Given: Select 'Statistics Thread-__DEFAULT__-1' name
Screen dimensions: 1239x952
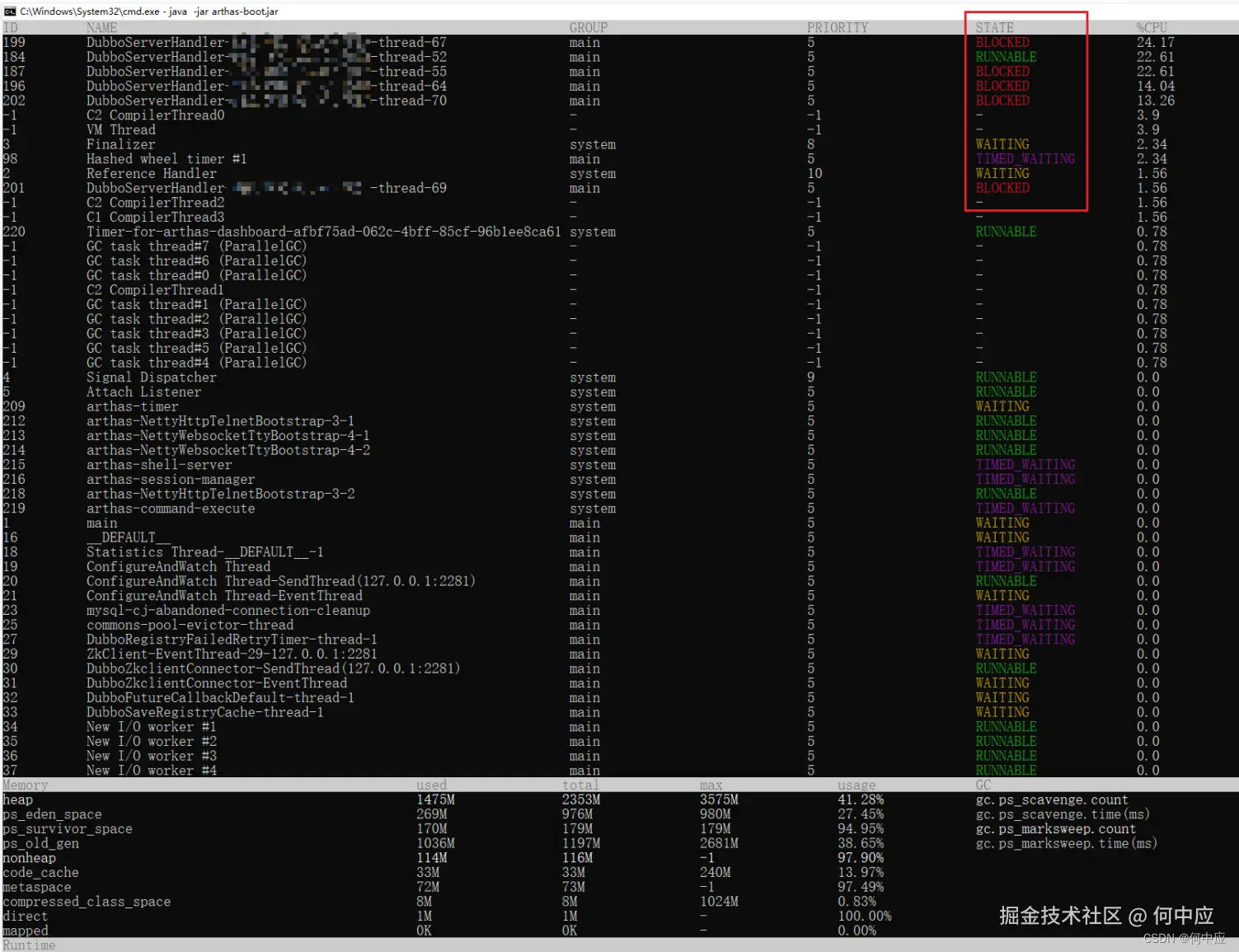Looking at the screenshot, I should click(204, 552).
